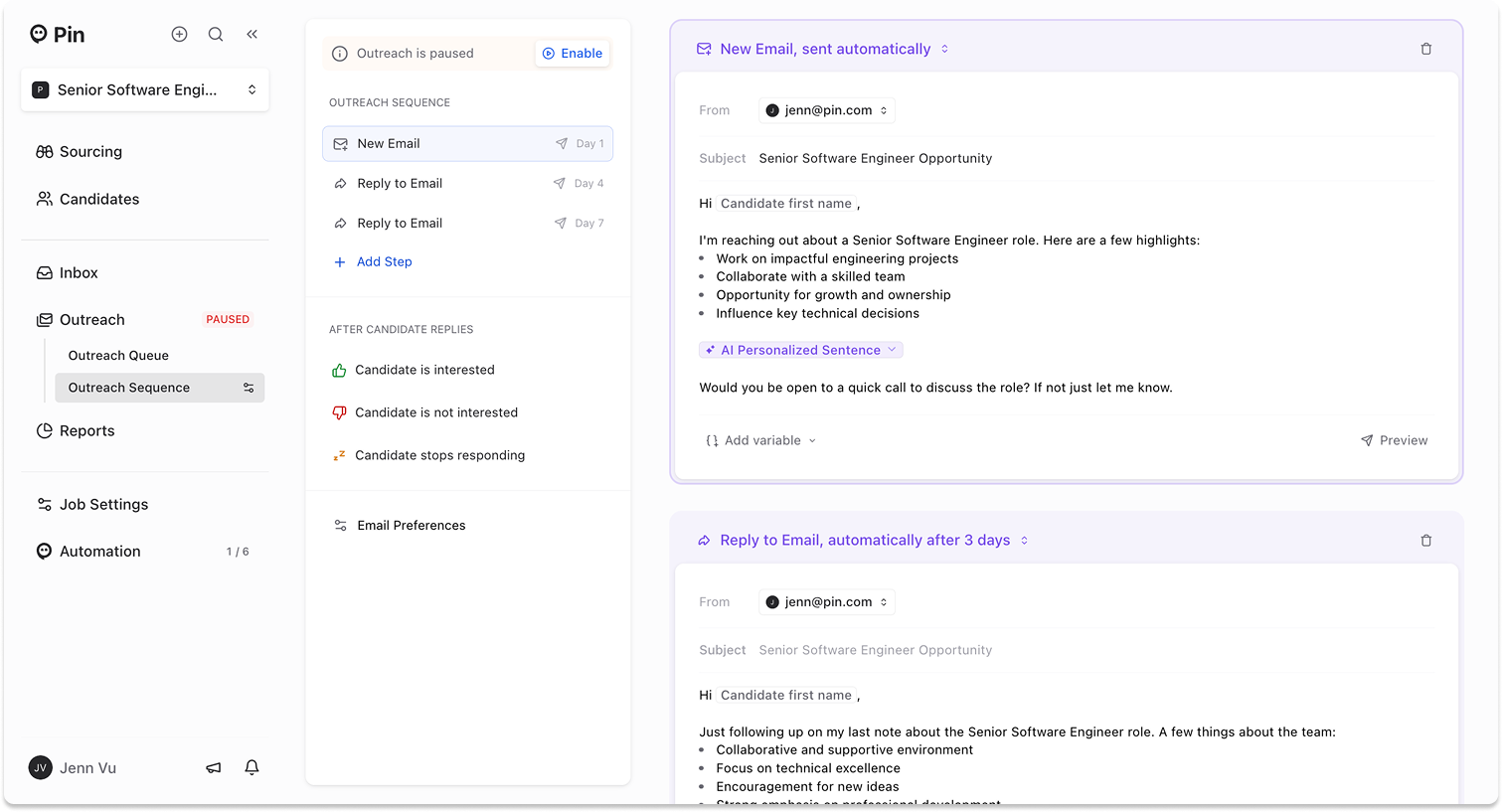
Task: Click the megaphone announcements icon
Action: tap(214, 767)
